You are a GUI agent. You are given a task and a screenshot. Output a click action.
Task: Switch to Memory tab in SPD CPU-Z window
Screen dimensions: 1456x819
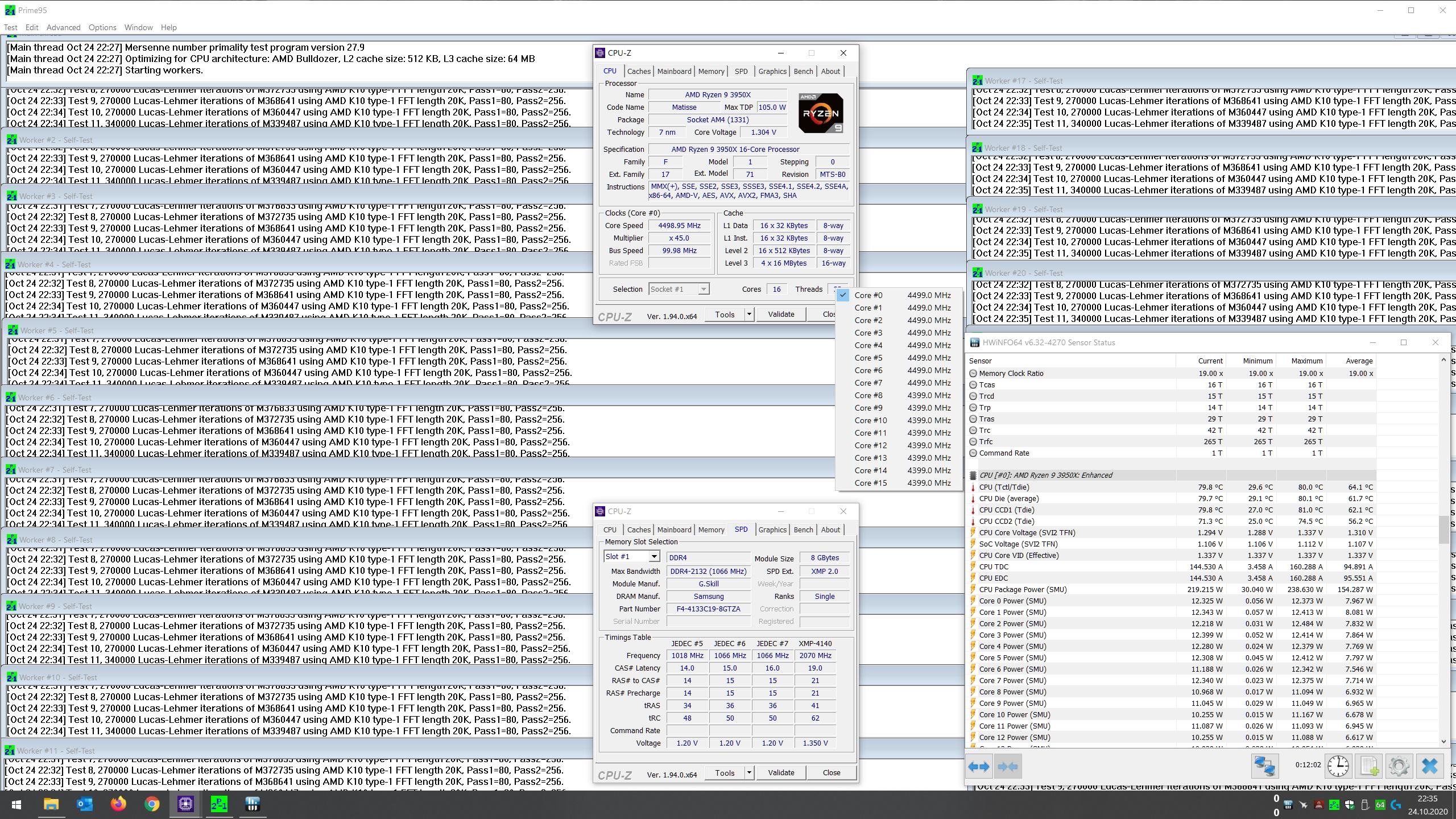pos(711,530)
